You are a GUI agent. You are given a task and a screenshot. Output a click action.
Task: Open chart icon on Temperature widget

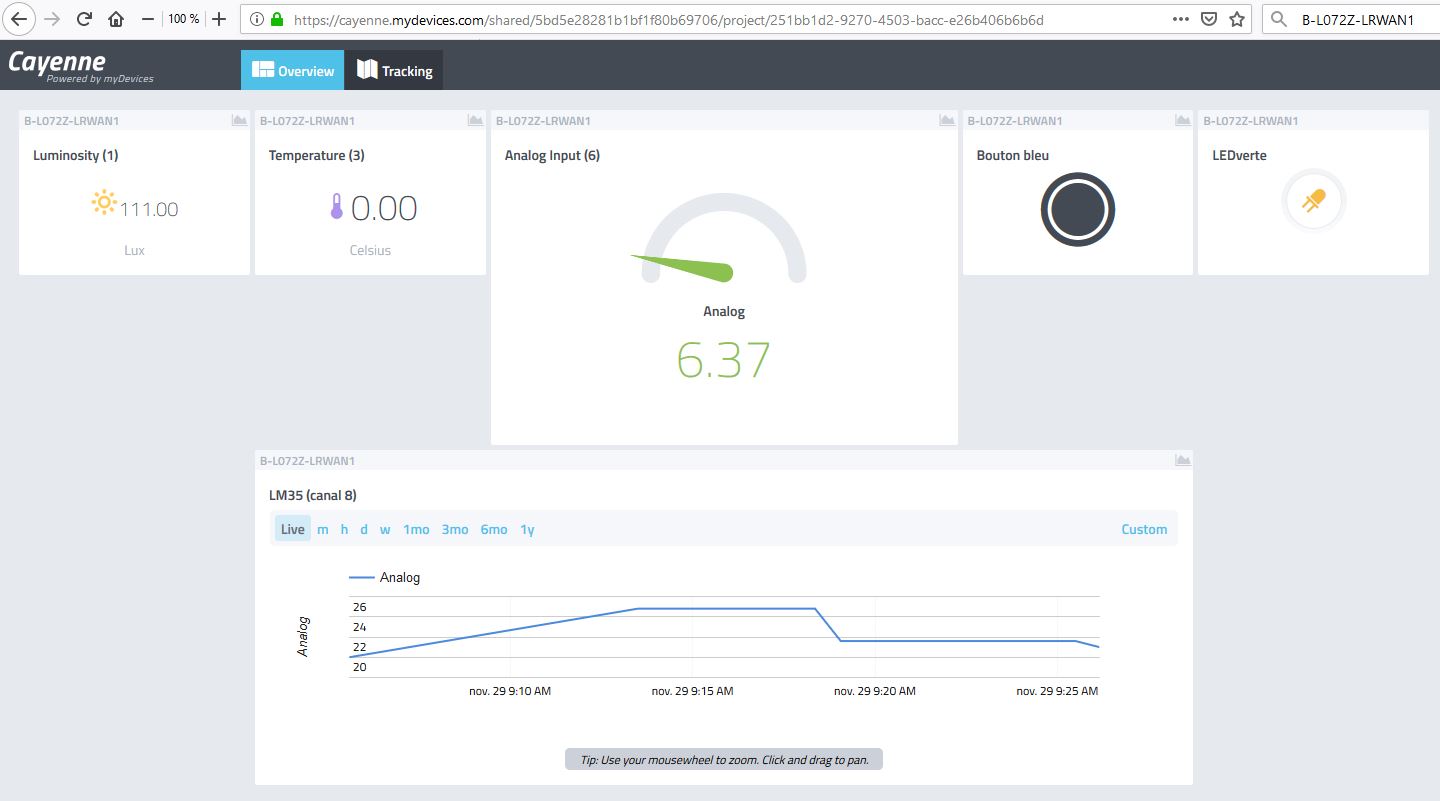[475, 121]
